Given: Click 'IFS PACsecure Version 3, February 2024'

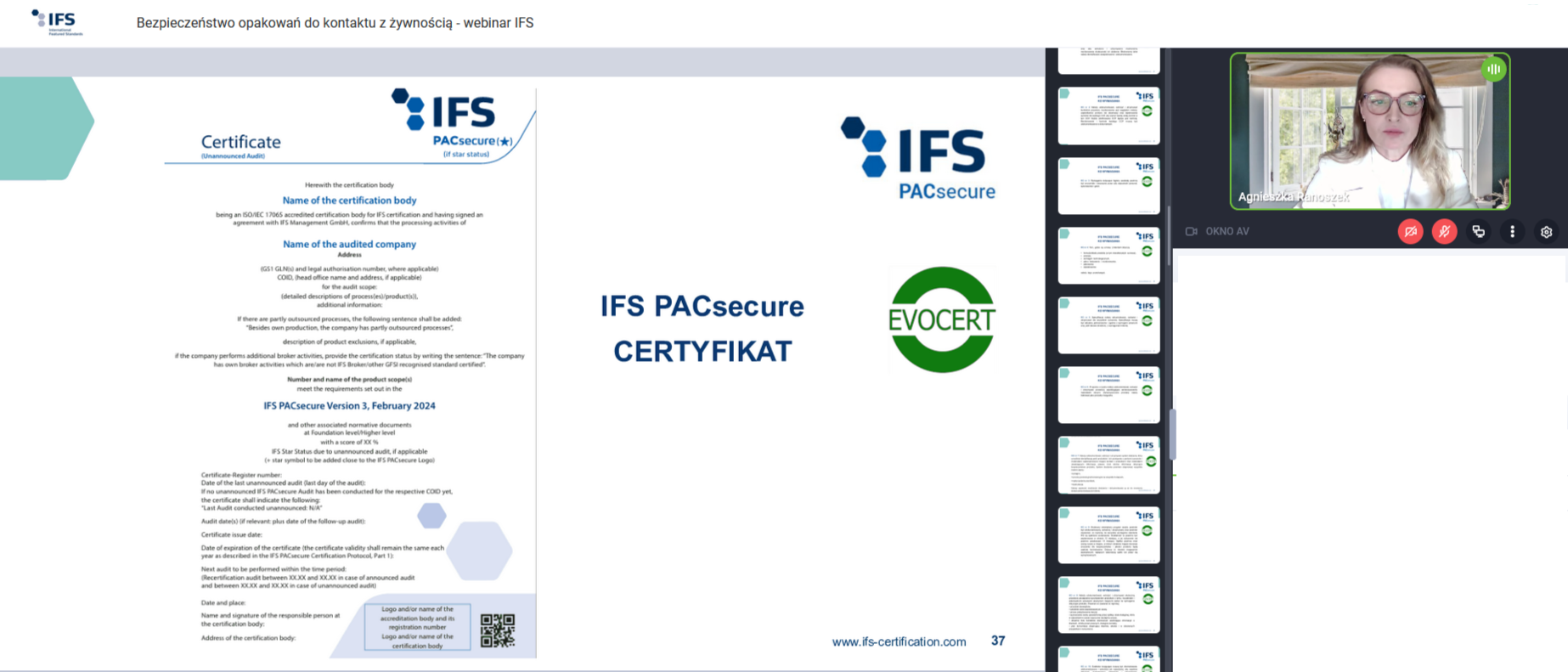Looking at the screenshot, I should click(349, 405).
